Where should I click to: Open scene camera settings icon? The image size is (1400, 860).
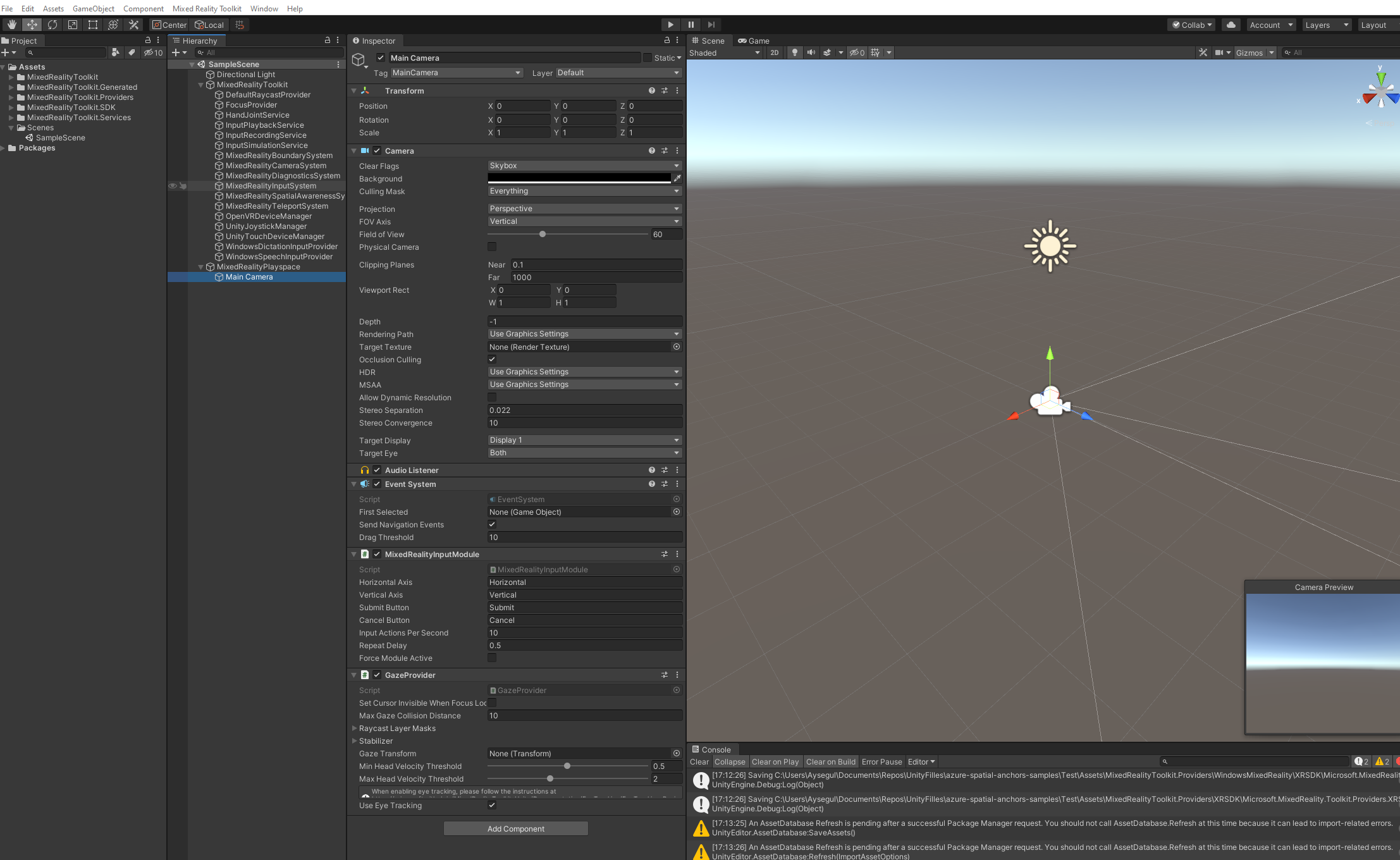click(1219, 52)
